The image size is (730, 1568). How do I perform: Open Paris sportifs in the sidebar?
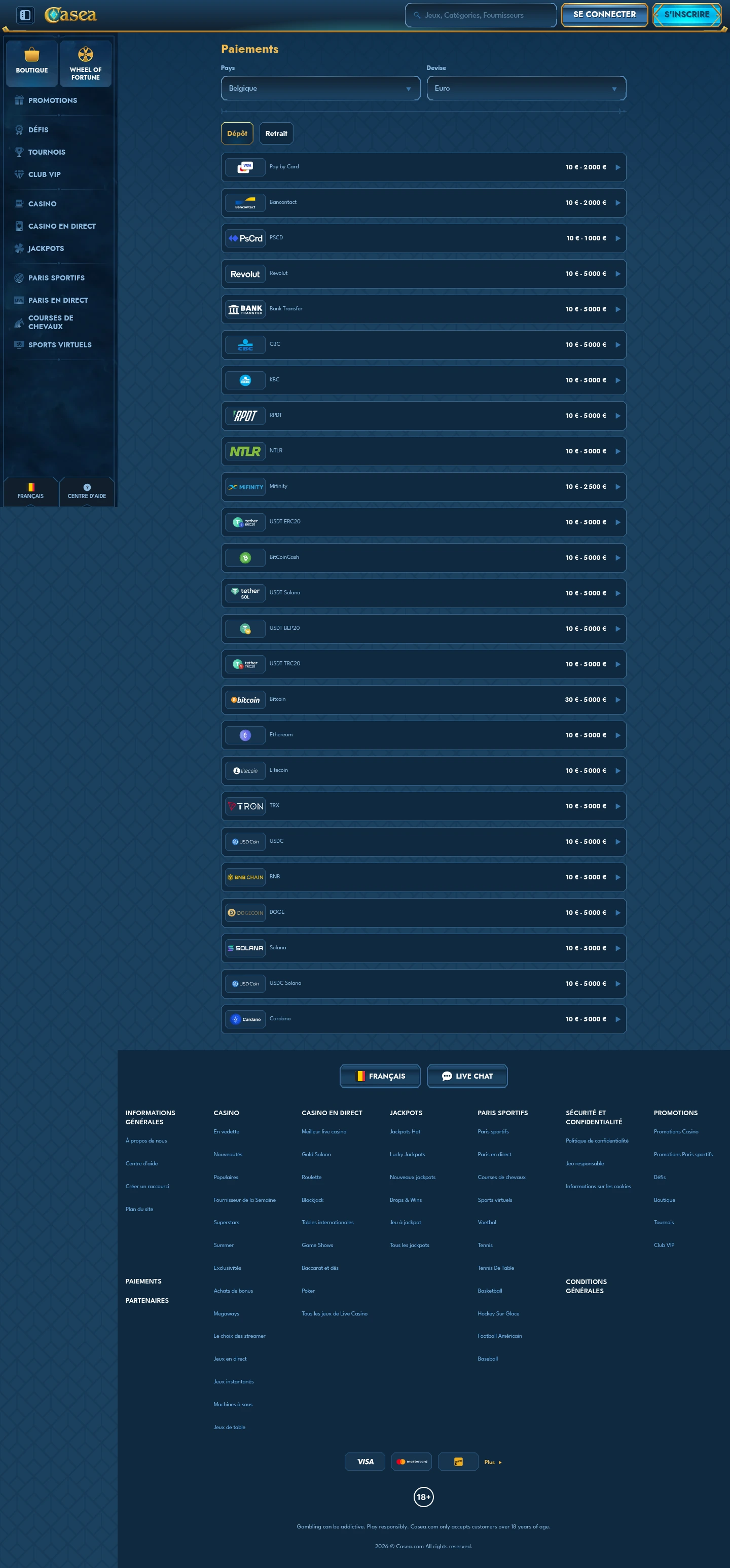tap(56, 277)
